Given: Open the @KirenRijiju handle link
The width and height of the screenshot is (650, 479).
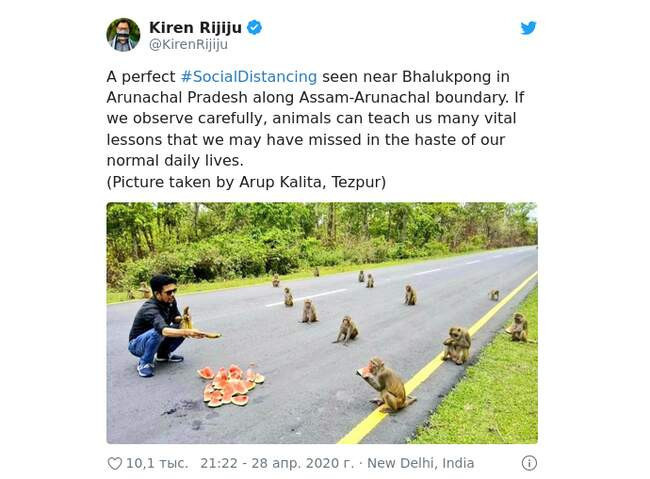Looking at the screenshot, I should [x=188, y=44].
